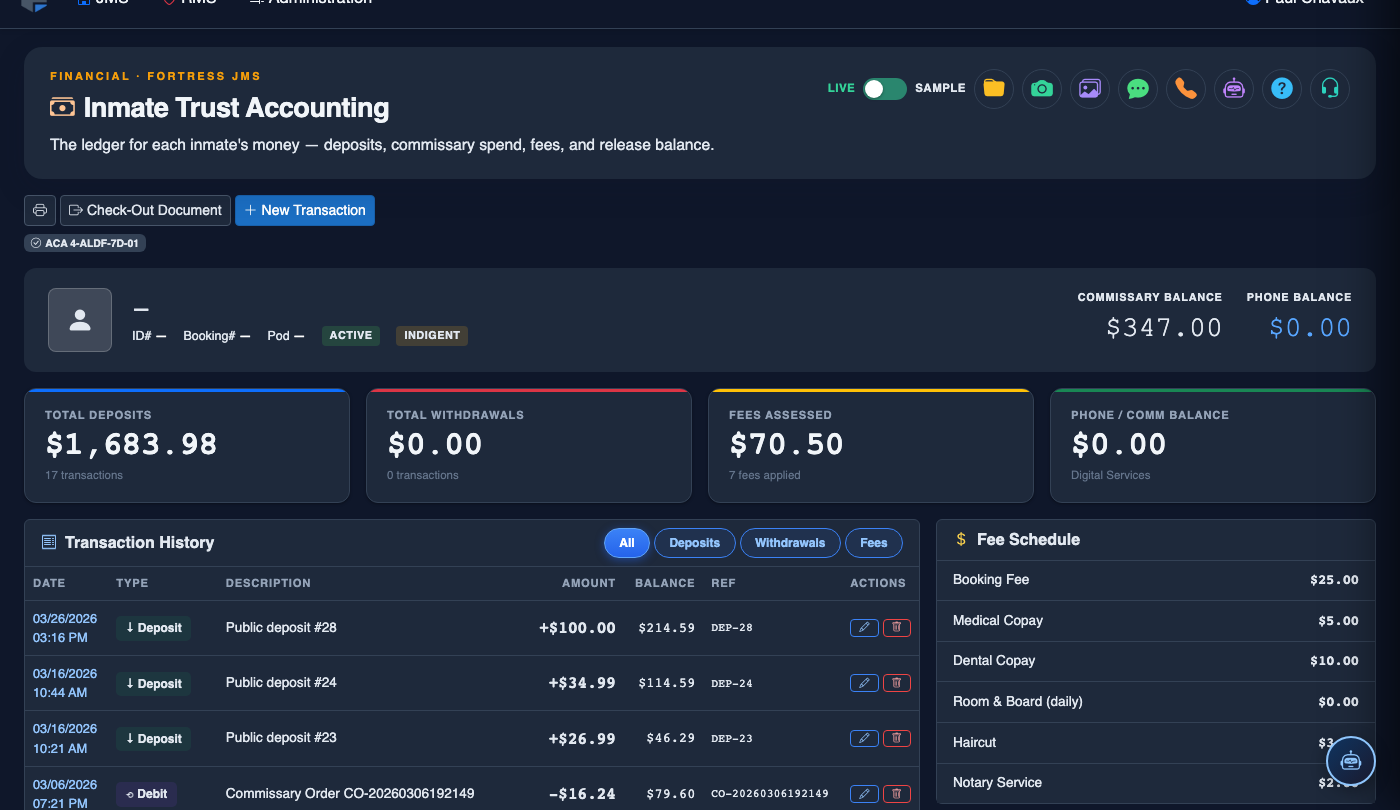Edit the Public deposit #24 transaction

pos(864,683)
